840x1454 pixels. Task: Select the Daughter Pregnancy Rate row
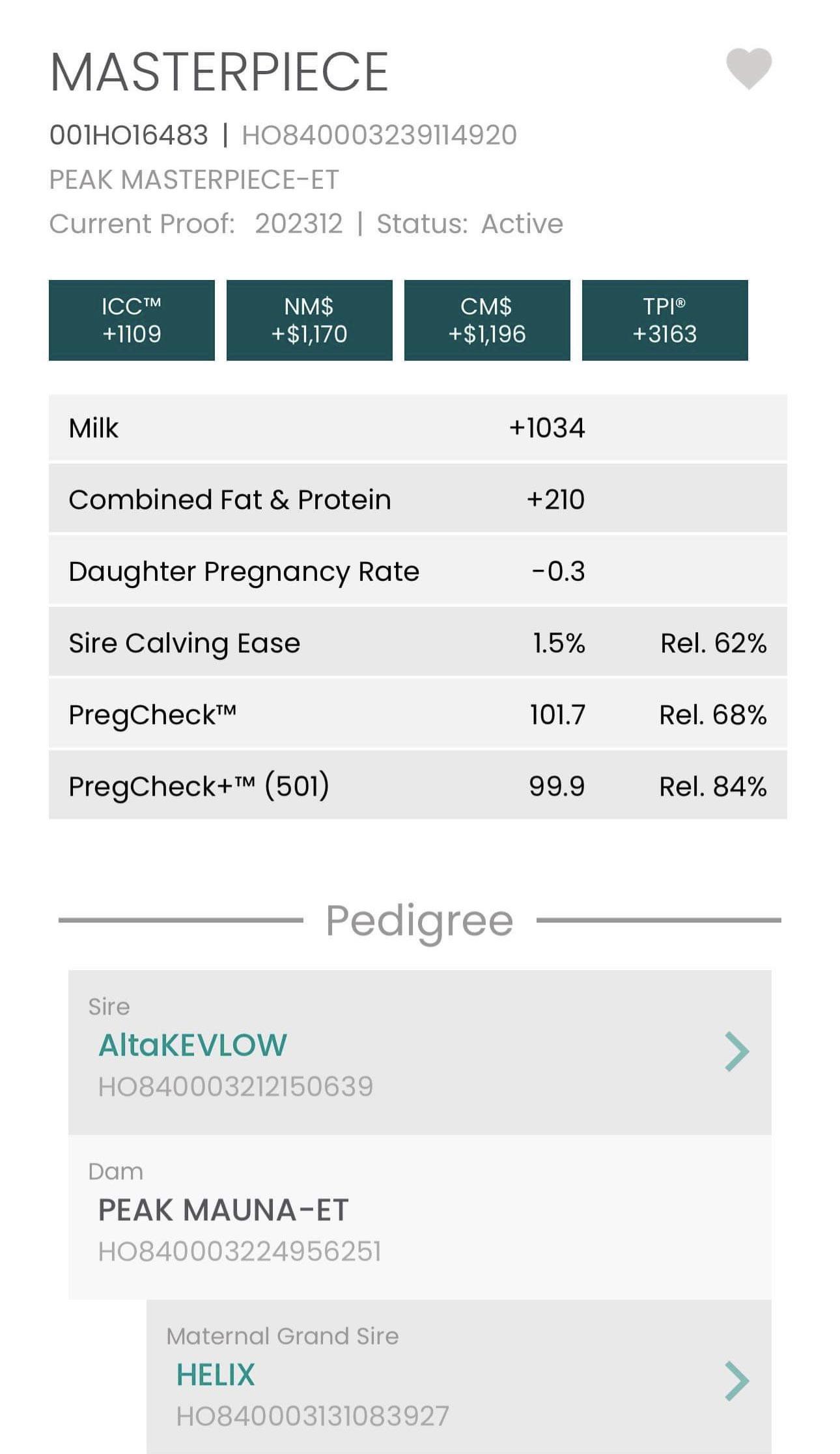point(417,571)
